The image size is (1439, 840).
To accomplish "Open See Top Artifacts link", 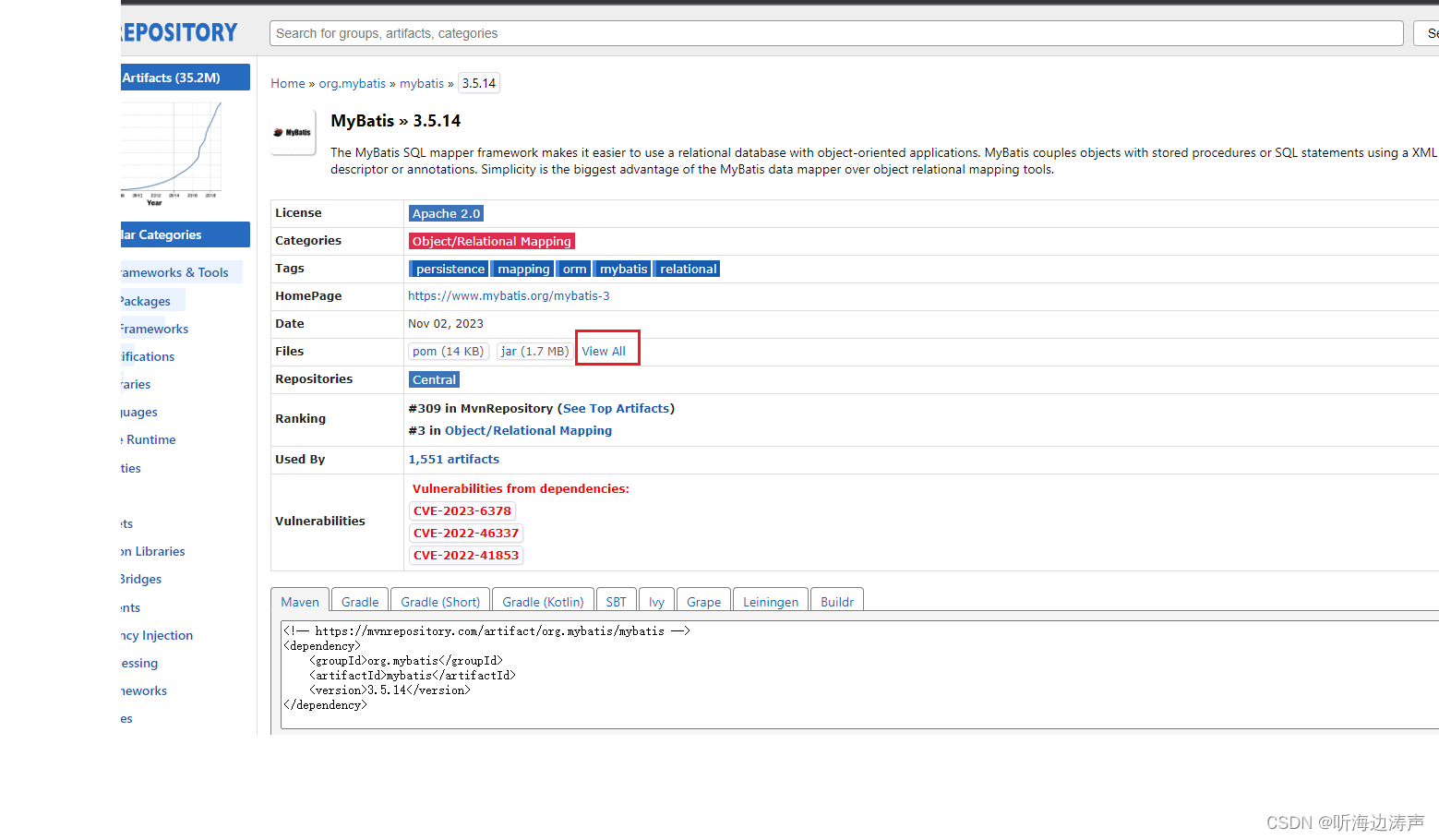I will [x=616, y=408].
